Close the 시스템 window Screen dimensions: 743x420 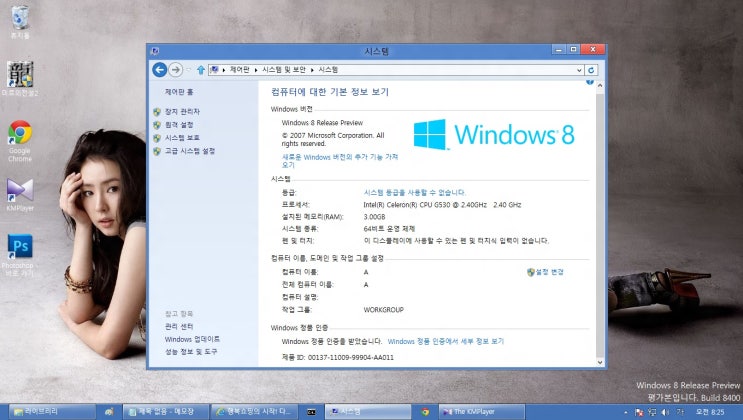click(593, 49)
